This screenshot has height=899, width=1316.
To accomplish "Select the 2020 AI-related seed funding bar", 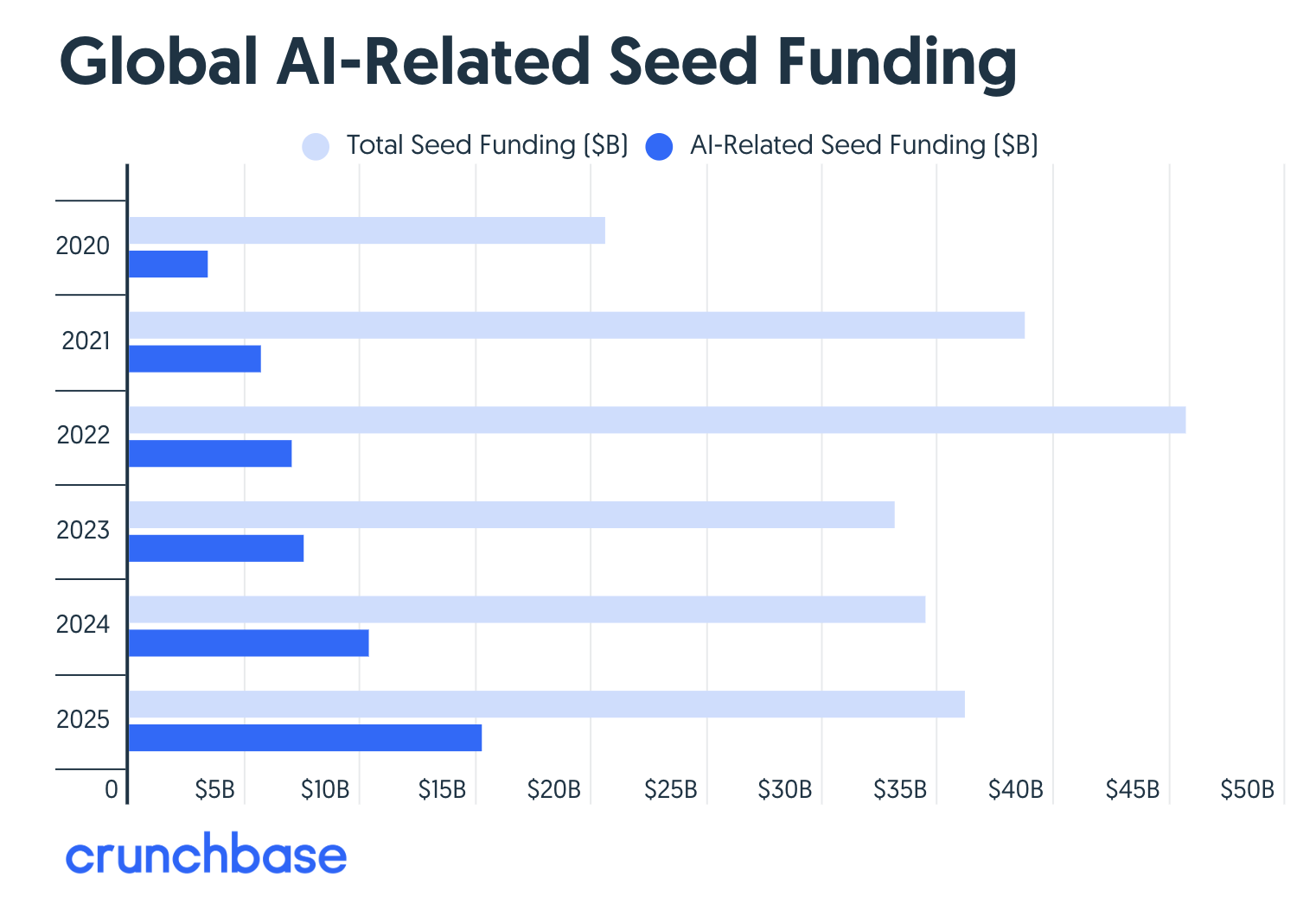I will click(x=168, y=265).
